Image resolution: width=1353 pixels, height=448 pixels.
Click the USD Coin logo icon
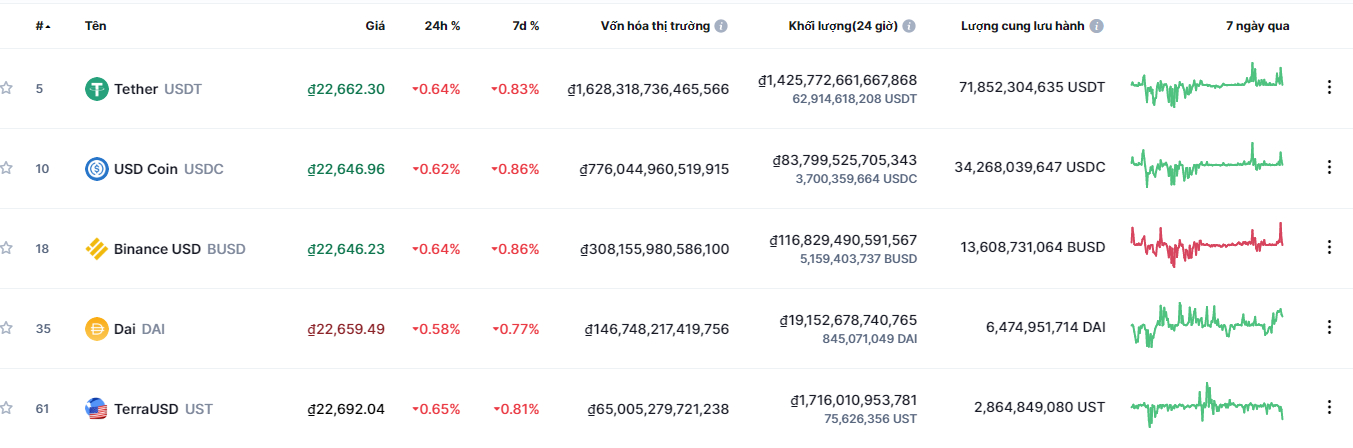click(x=97, y=169)
